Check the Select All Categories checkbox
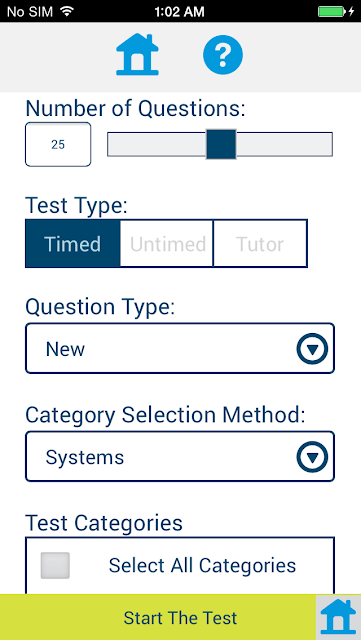Viewport: 361px width, 640px height. click(x=55, y=565)
